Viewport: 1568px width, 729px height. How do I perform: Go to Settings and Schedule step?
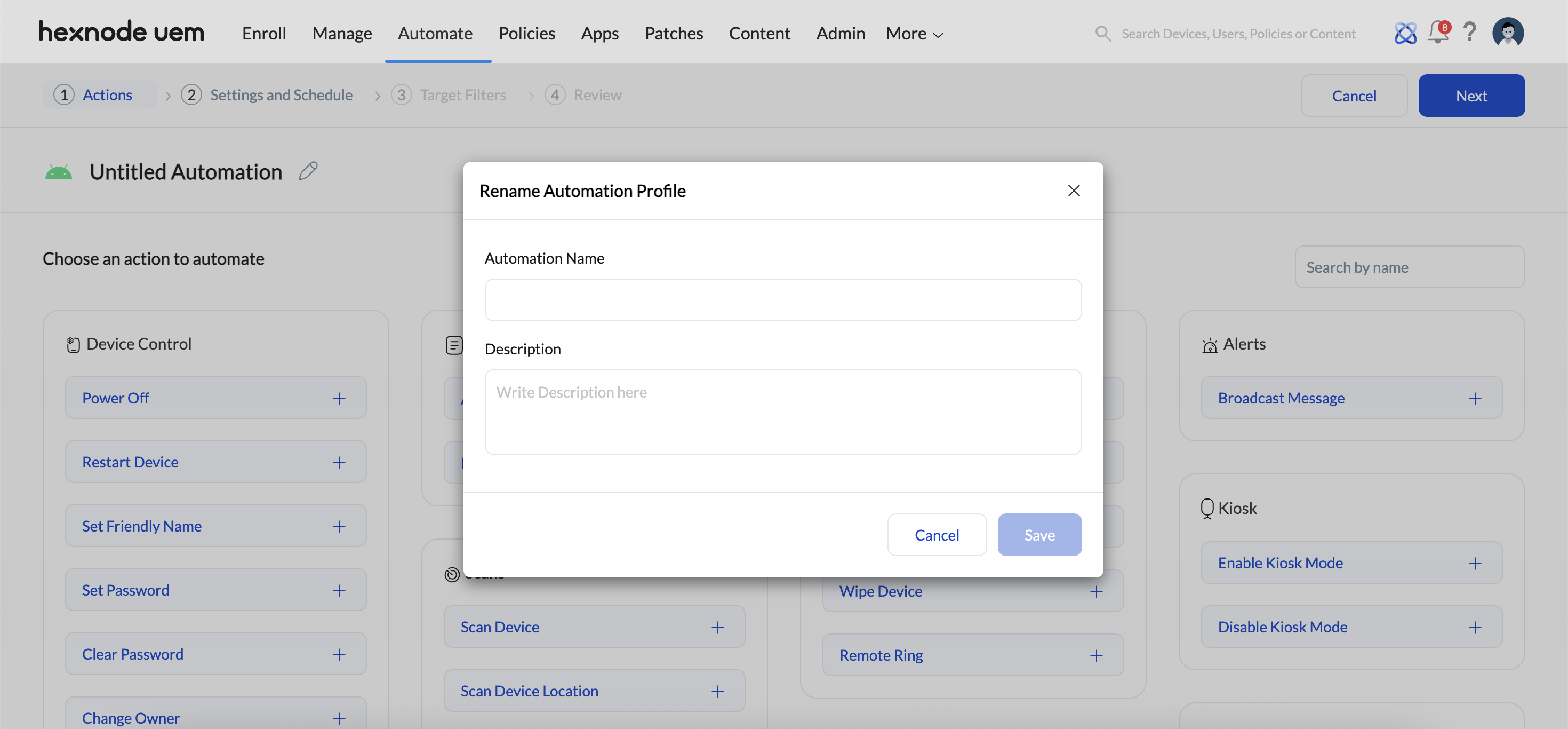pyautogui.click(x=281, y=95)
